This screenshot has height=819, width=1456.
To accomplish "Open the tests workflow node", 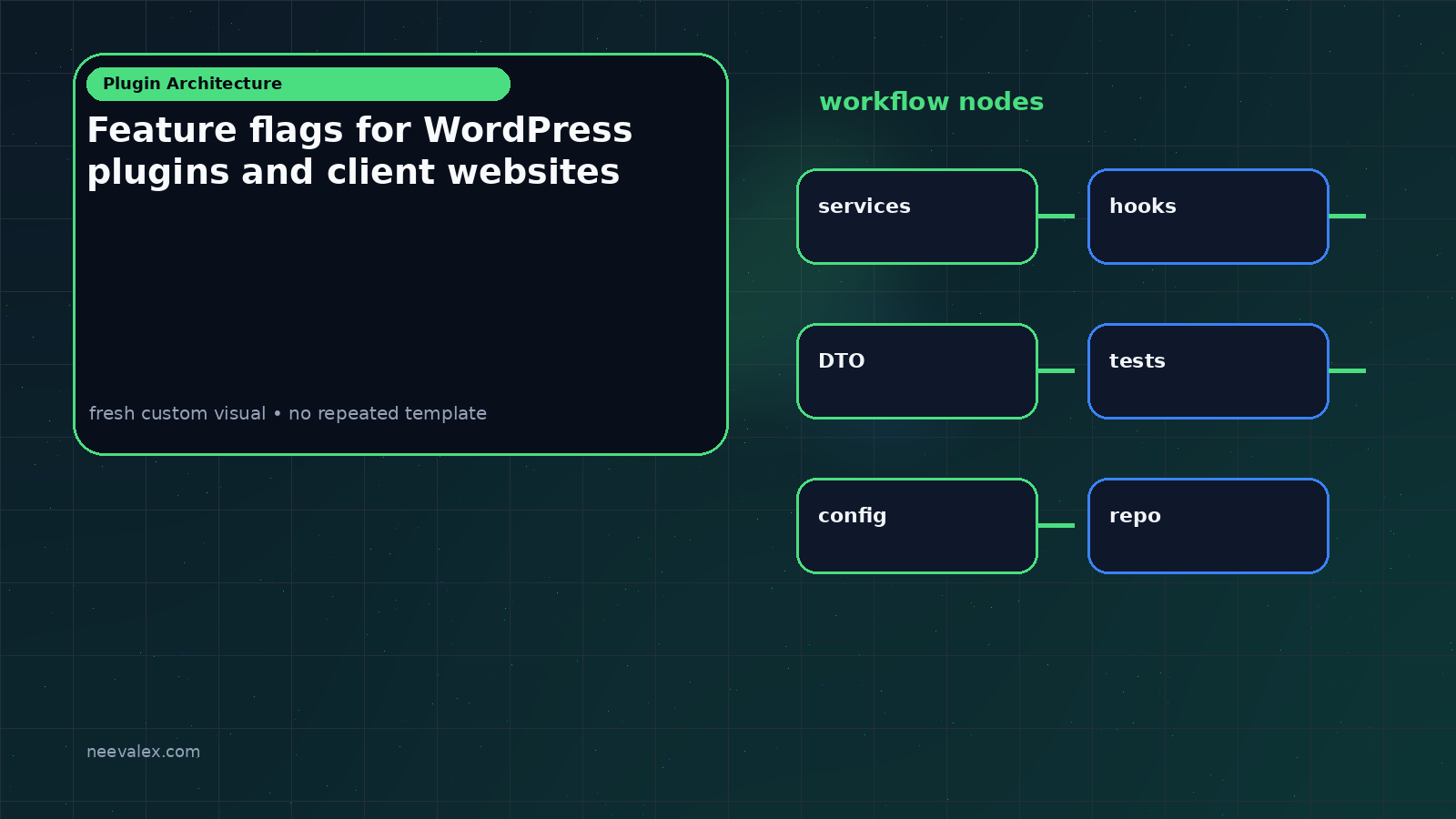I will (1208, 371).
